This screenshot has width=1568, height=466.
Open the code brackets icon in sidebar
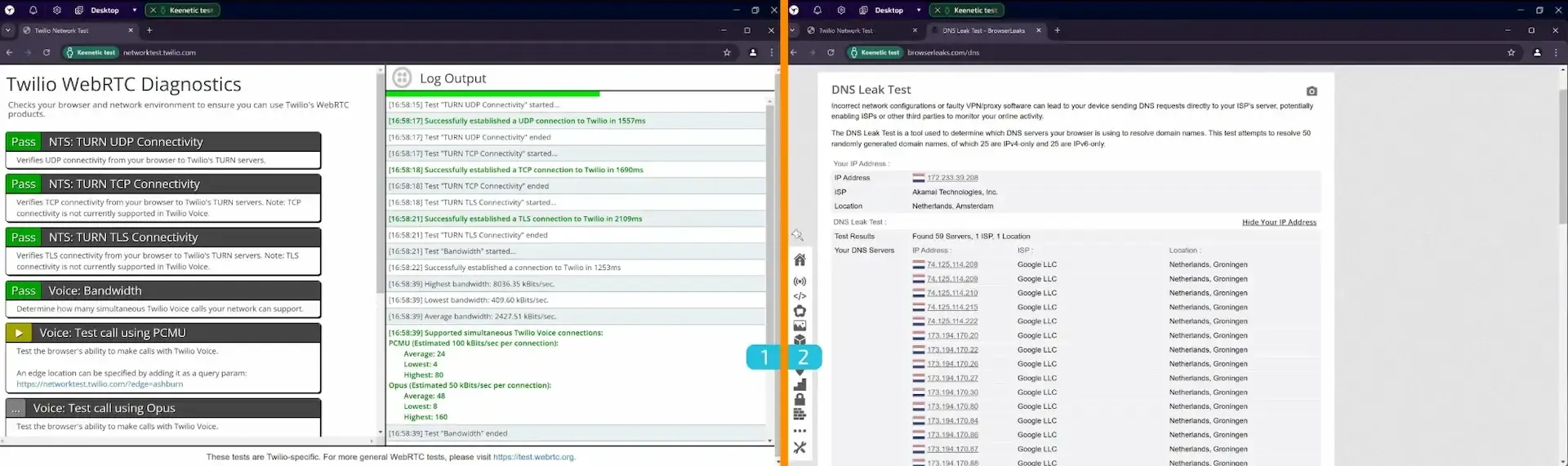800,296
